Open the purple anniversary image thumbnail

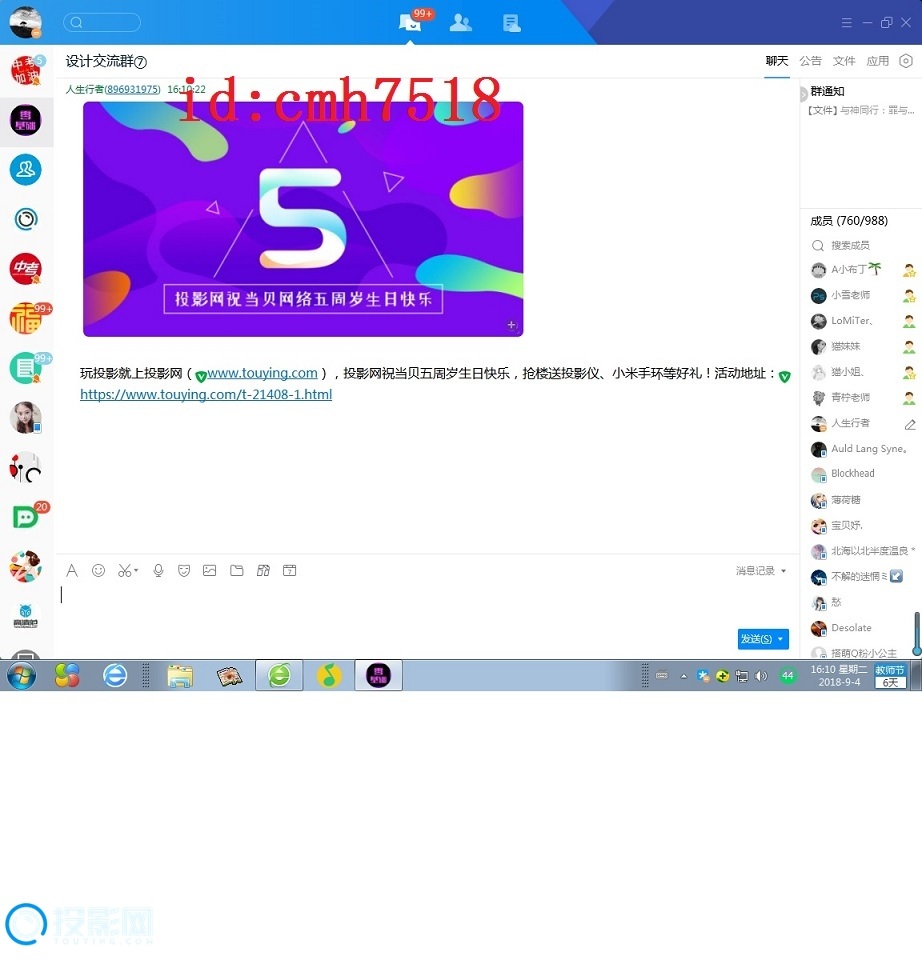pyautogui.click(x=303, y=219)
